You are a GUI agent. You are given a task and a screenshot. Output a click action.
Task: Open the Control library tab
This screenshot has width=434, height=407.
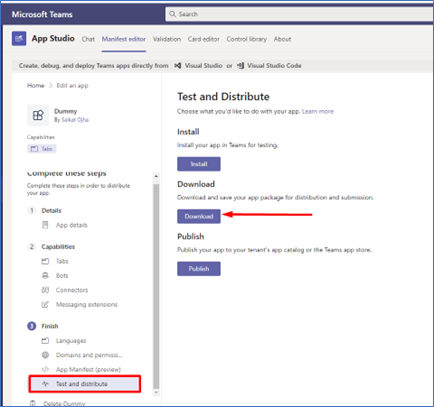point(247,39)
